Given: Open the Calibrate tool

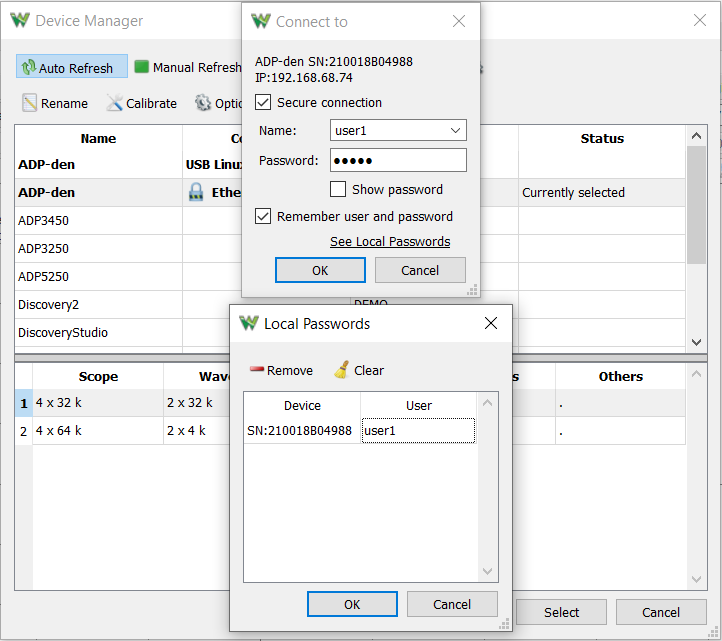Looking at the screenshot, I should pyautogui.click(x=141, y=103).
